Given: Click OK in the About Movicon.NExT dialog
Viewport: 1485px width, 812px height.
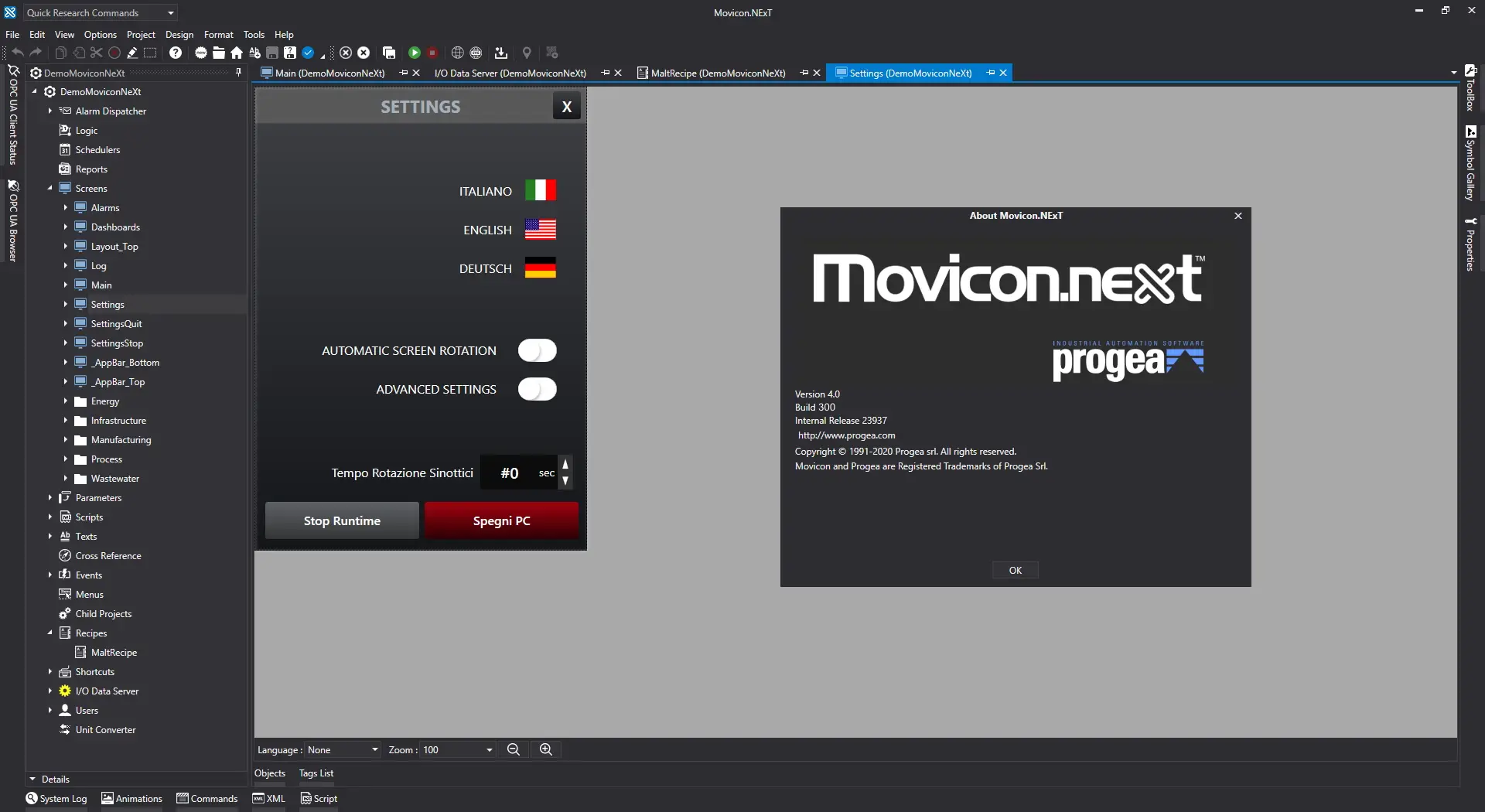Looking at the screenshot, I should [1016, 570].
